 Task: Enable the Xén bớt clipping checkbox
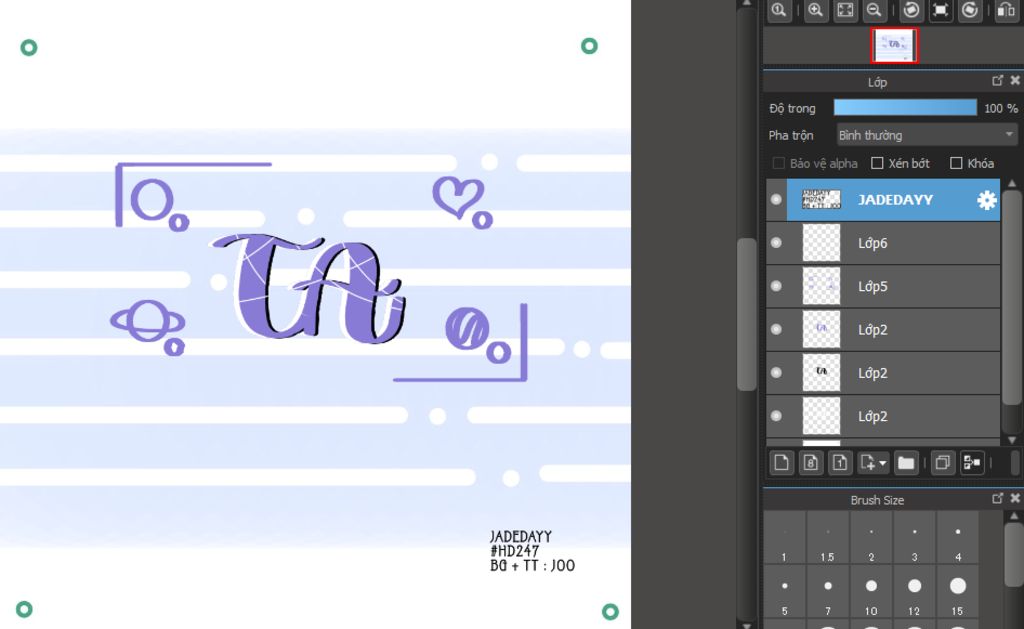pos(877,163)
